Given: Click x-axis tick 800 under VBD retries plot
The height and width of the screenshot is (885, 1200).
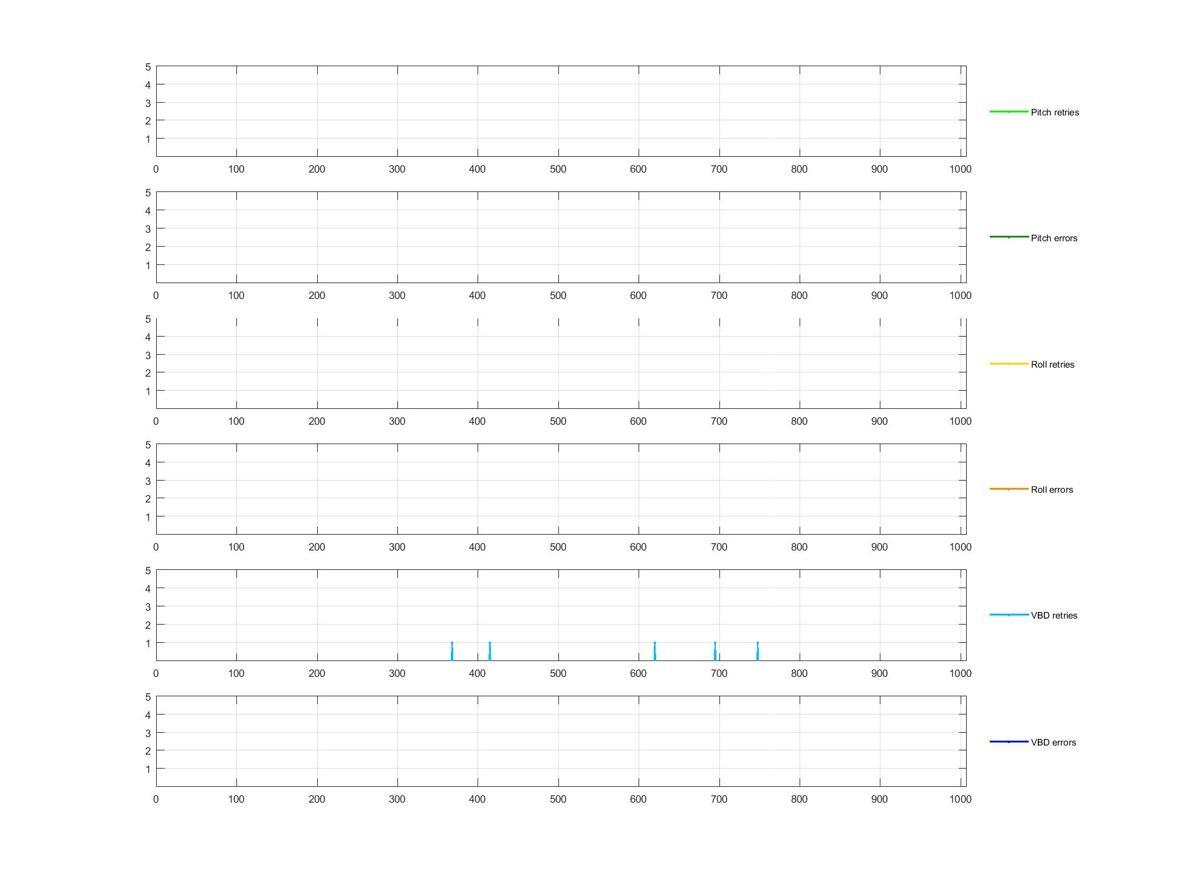Looking at the screenshot, I should pos(799,673).
